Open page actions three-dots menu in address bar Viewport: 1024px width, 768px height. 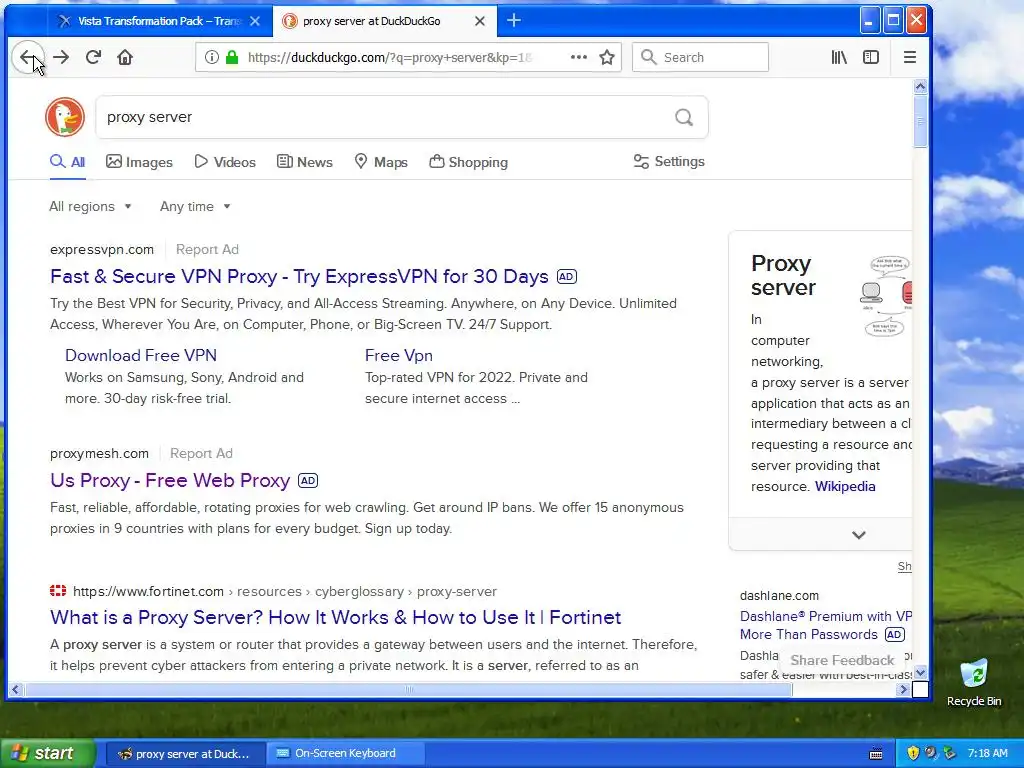click(x=579, y=57)
